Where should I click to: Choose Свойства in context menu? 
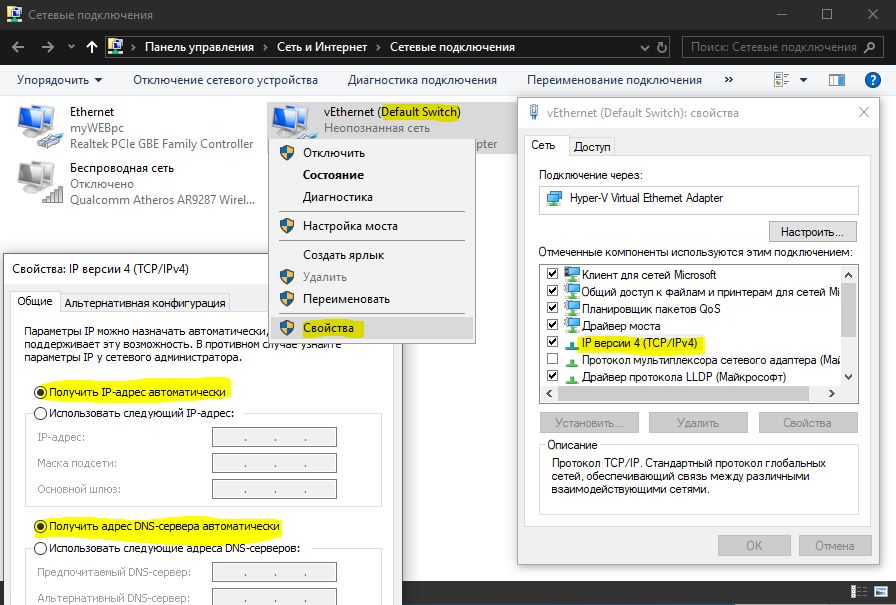pos(371,328)
